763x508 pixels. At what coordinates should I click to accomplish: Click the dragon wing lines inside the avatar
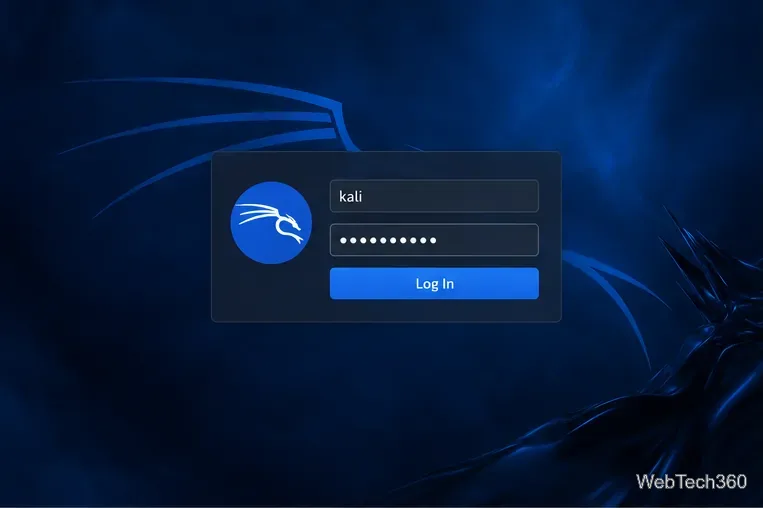click(x=255, y=212)
